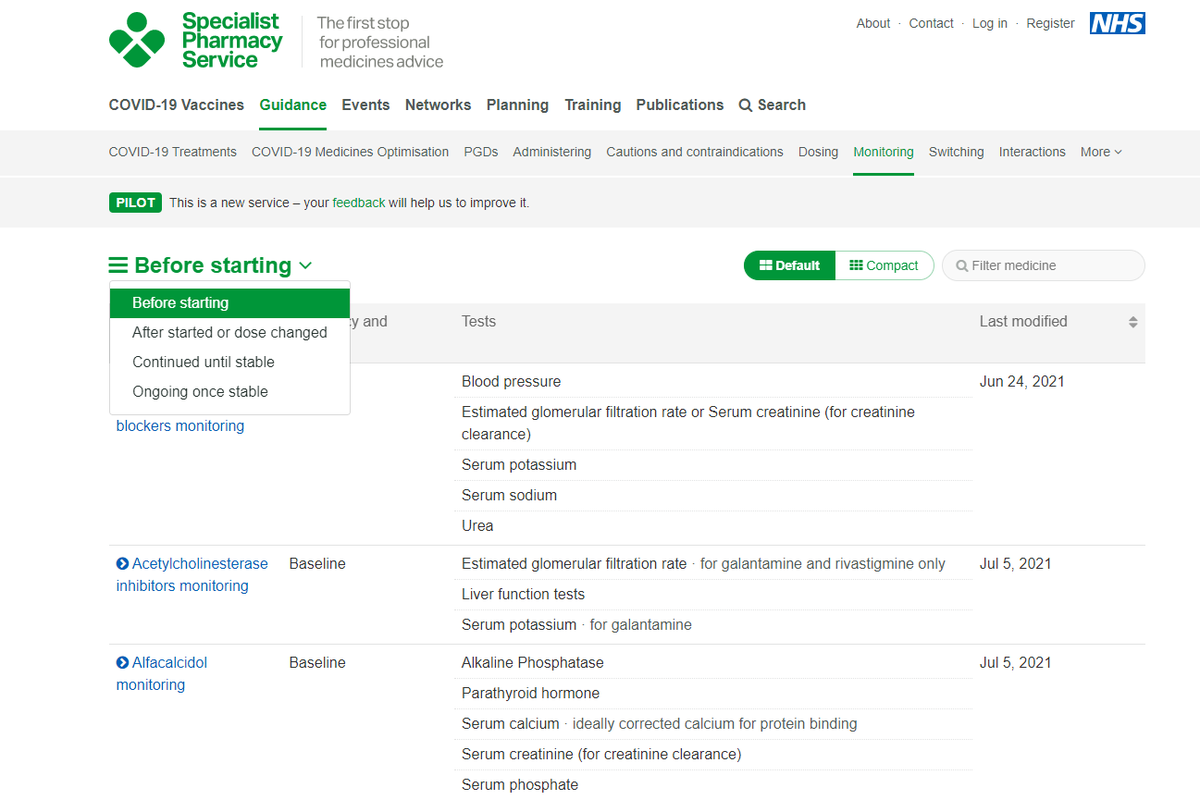The height and width of the screenshot is (800, 1200).
Task: Open COVID-19 Treatments guidance
Action: [173, 152]
